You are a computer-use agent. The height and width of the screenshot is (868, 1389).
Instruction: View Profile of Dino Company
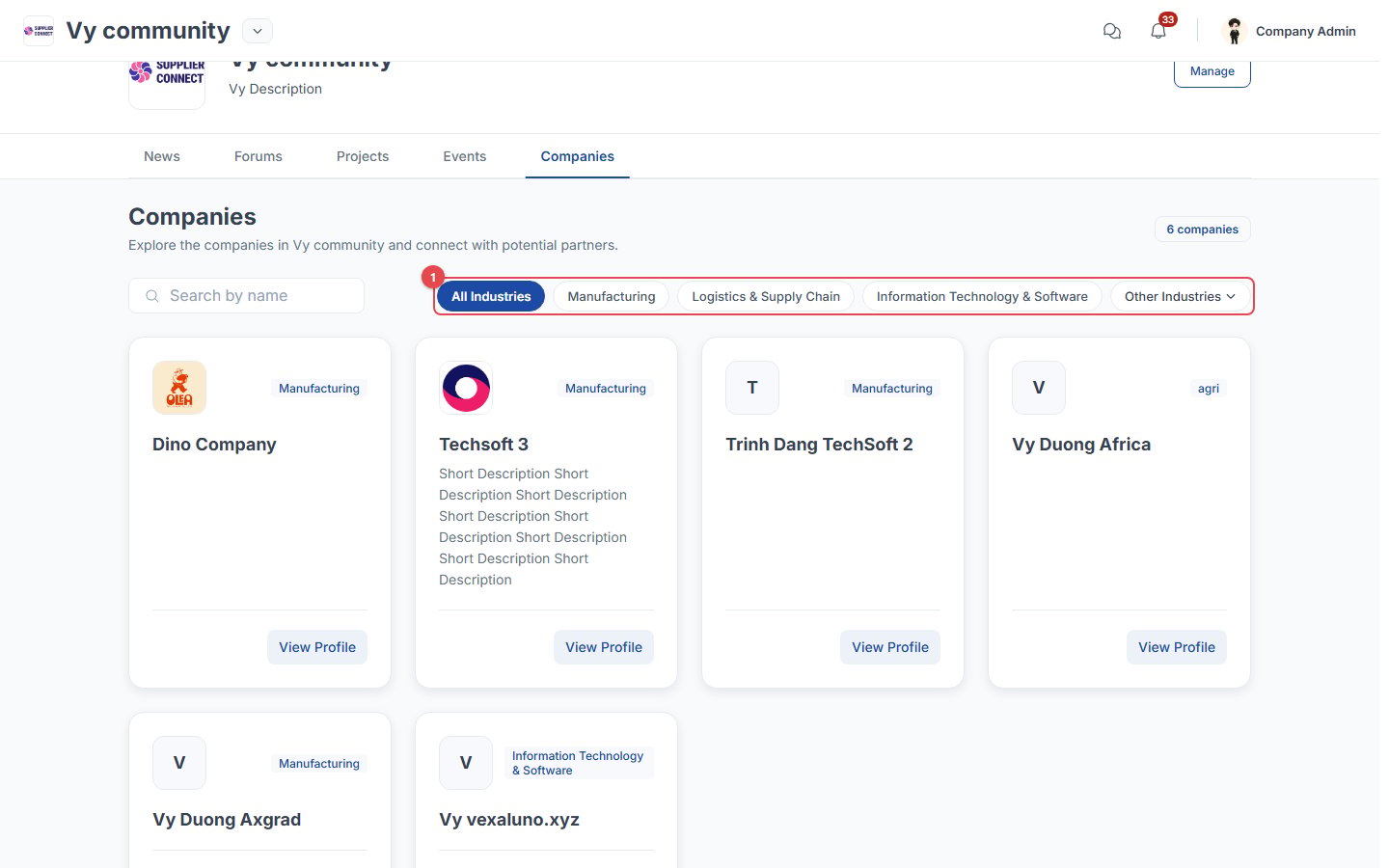coord(317,647)
